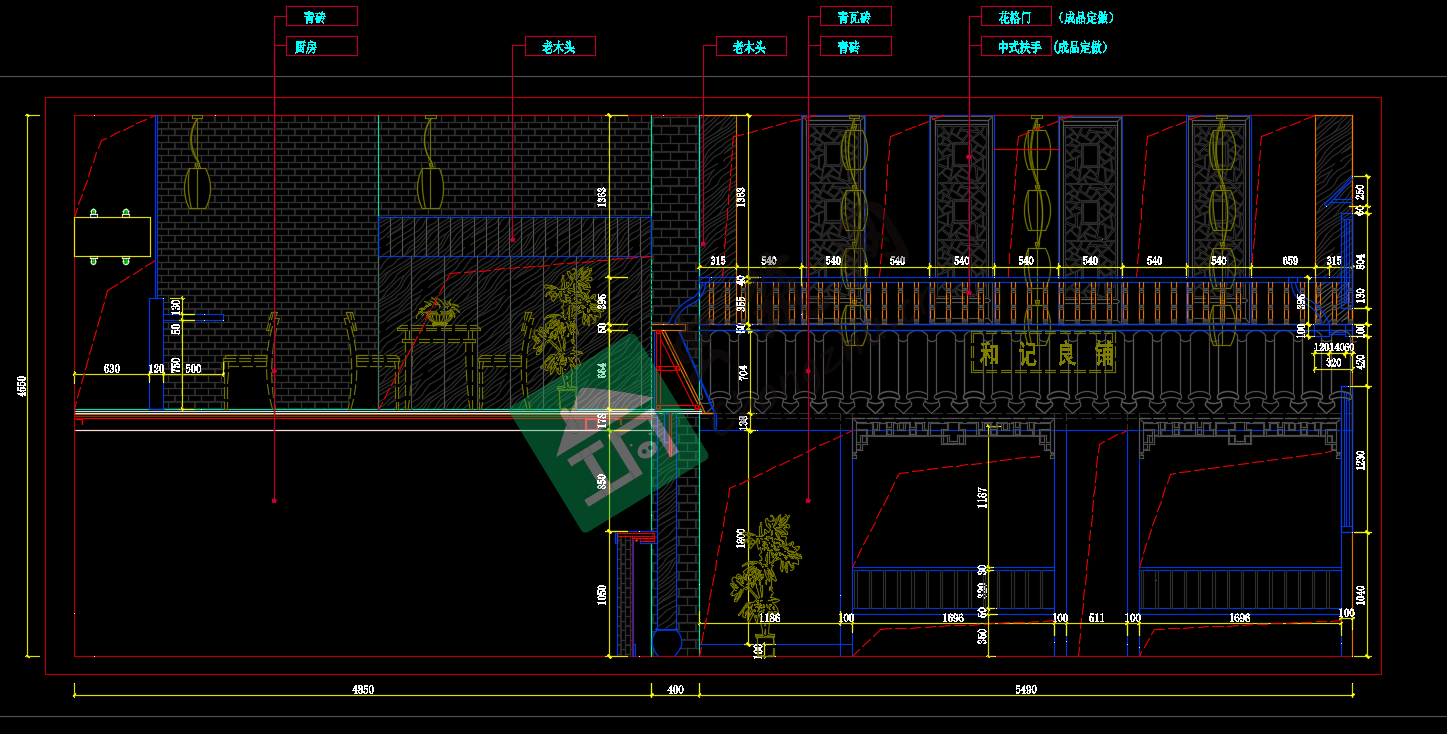Click the green house watermark logo

608,431
